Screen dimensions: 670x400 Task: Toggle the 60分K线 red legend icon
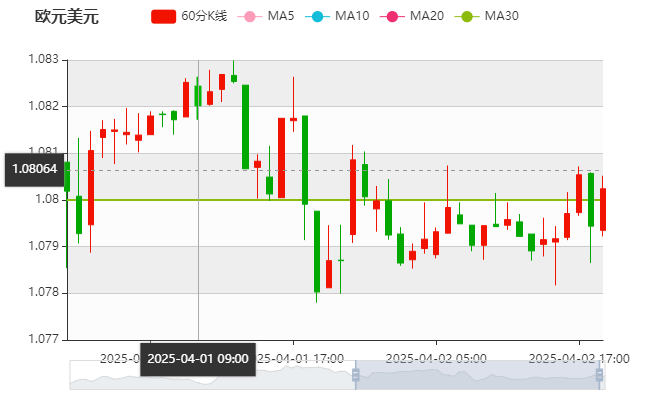[164, 17]
